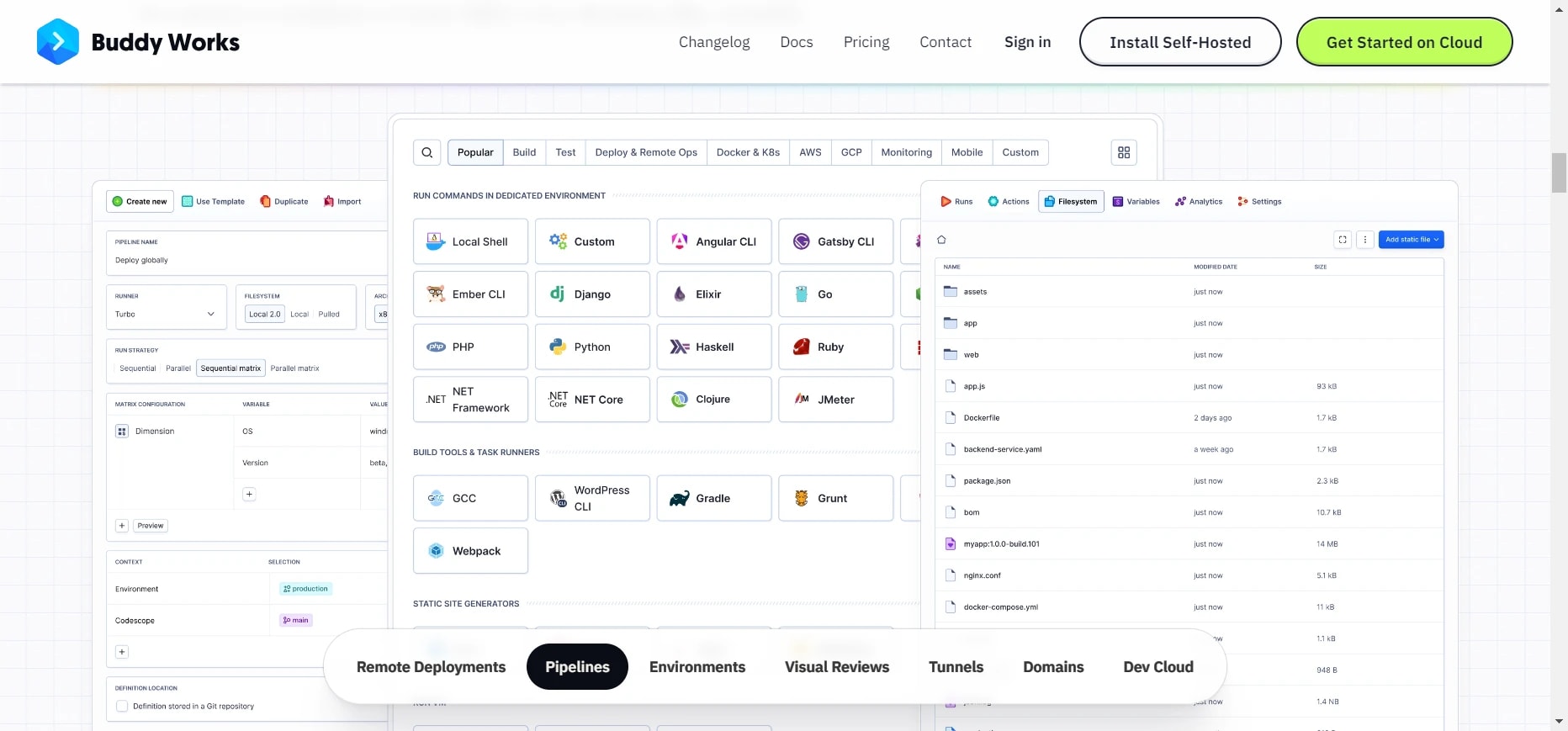Screen dimensions: 1568x731
Task: Add a new matrix variable row
Action: click(x=249, y=495)
